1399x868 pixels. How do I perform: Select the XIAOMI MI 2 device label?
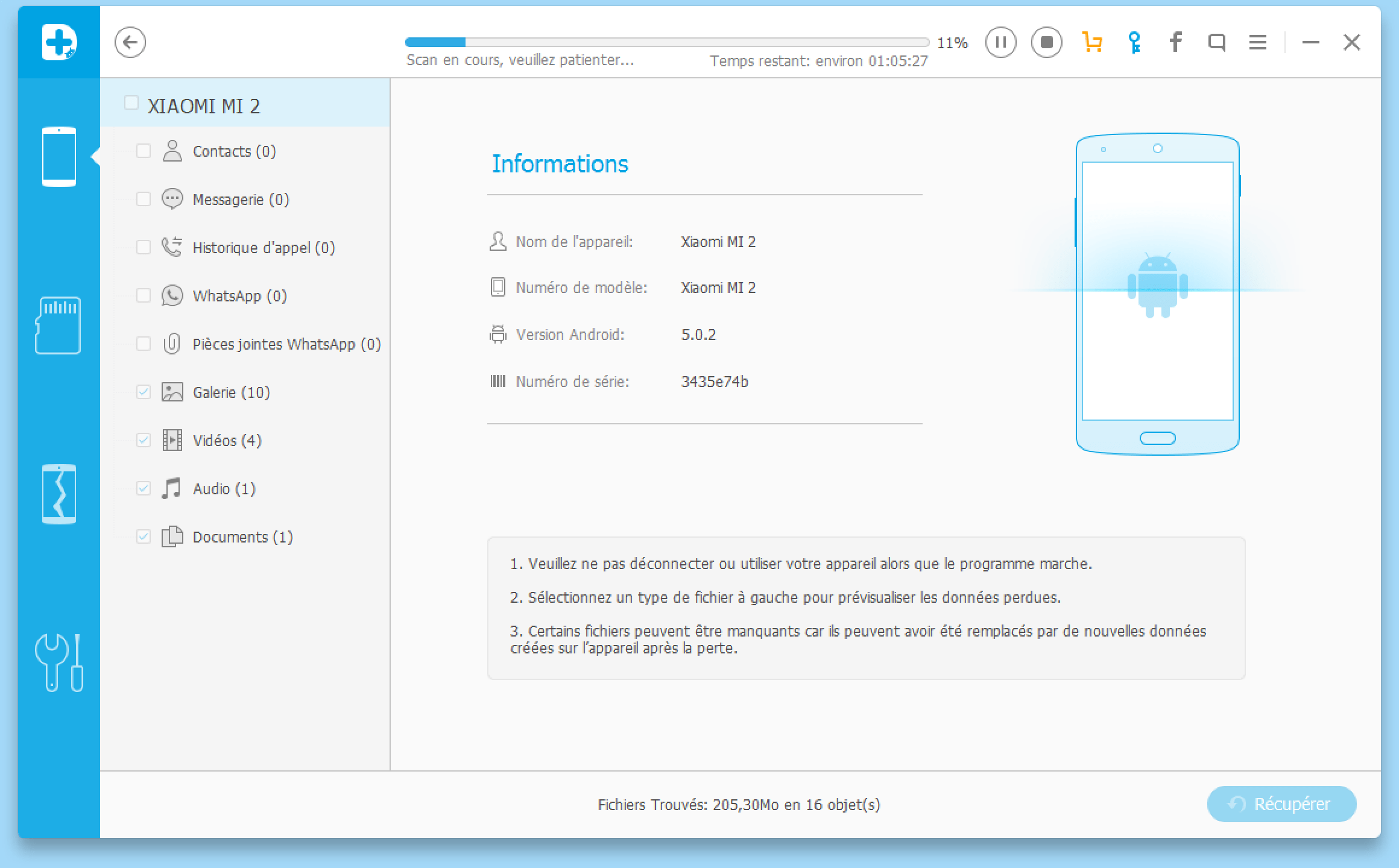(x=204, y=106)
